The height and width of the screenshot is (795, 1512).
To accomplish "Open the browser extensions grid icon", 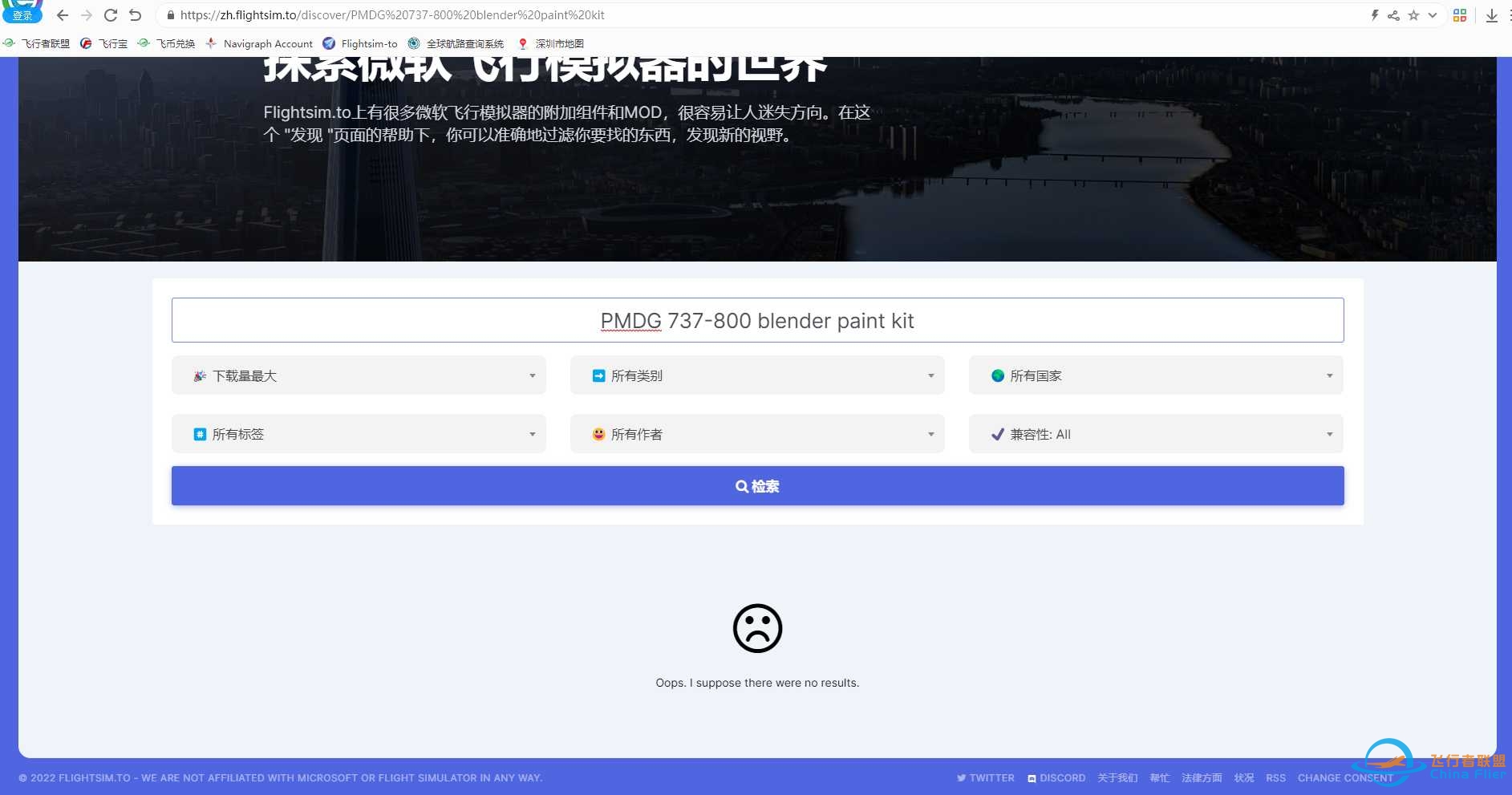I will pos(1460,15).
